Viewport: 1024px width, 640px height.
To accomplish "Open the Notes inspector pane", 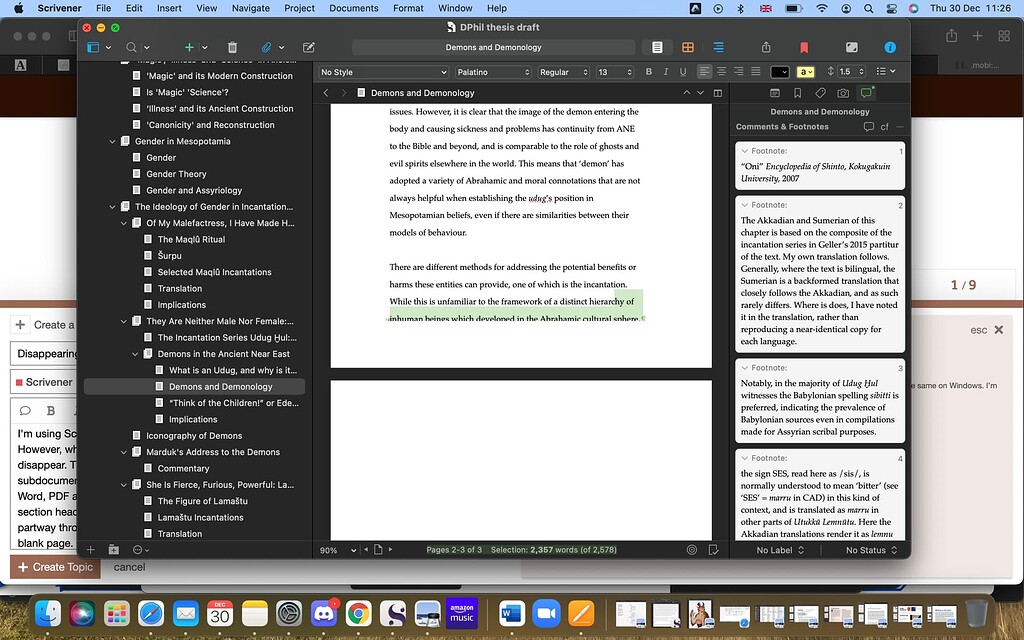I will pyautogui.click(x=774, y=92).
